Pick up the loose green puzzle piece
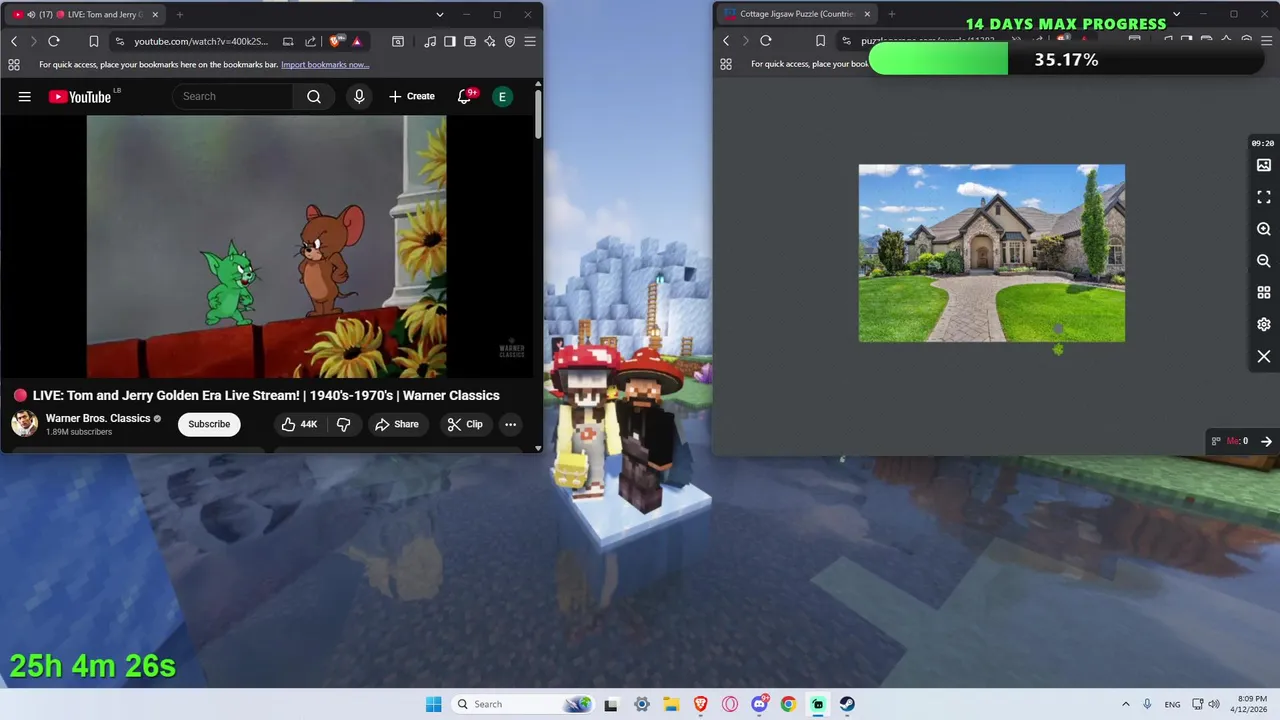This screenshot has height=720, width=1280. click(1058, 349)
